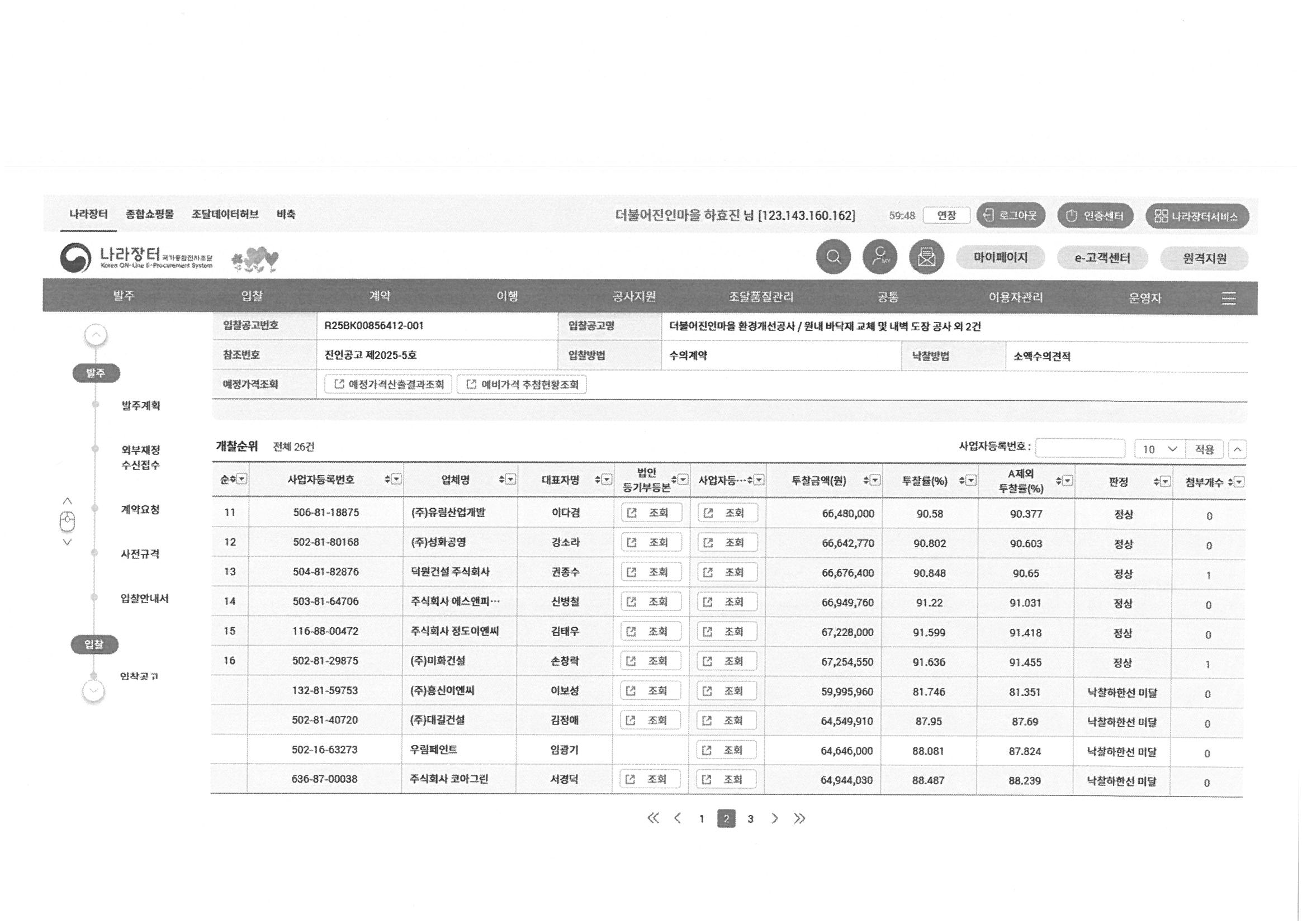
Task: Collapse the table with the up chevron button
Action: pos(1238,449)
